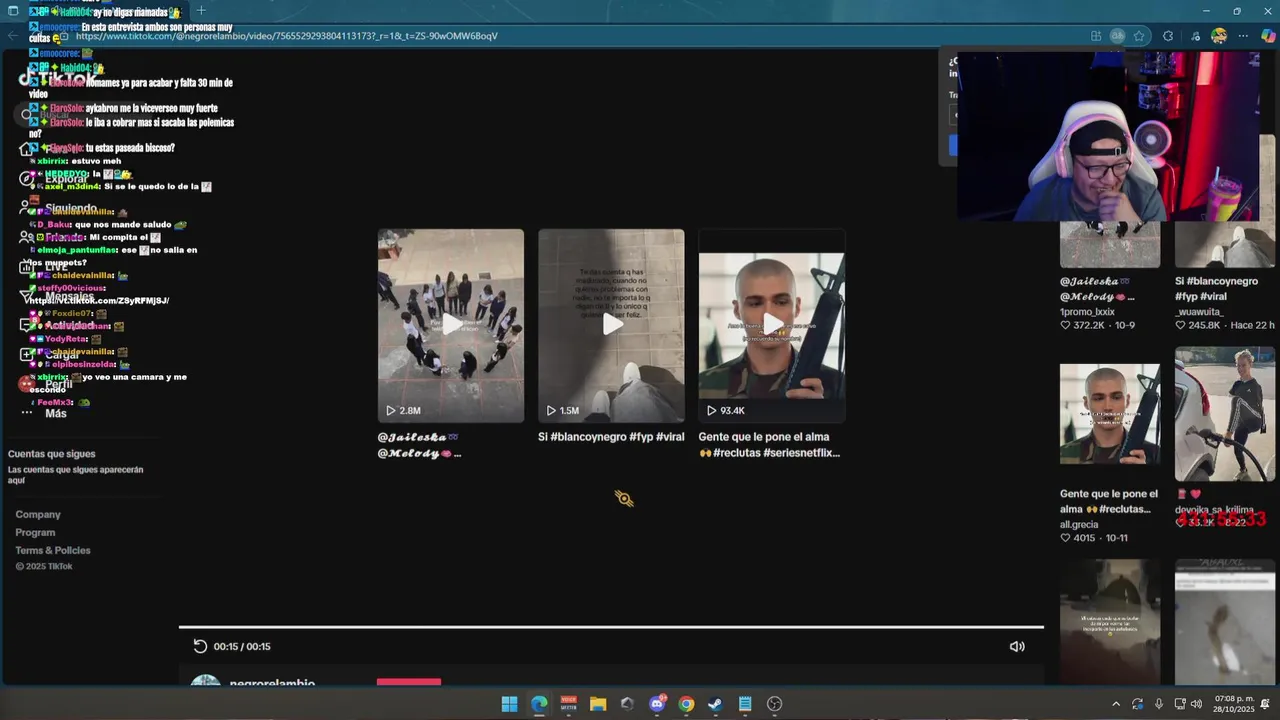Open the Explorar page in TikTok sidebar
The width and height of the screenshot is (1280, 720).
[56, 179]
